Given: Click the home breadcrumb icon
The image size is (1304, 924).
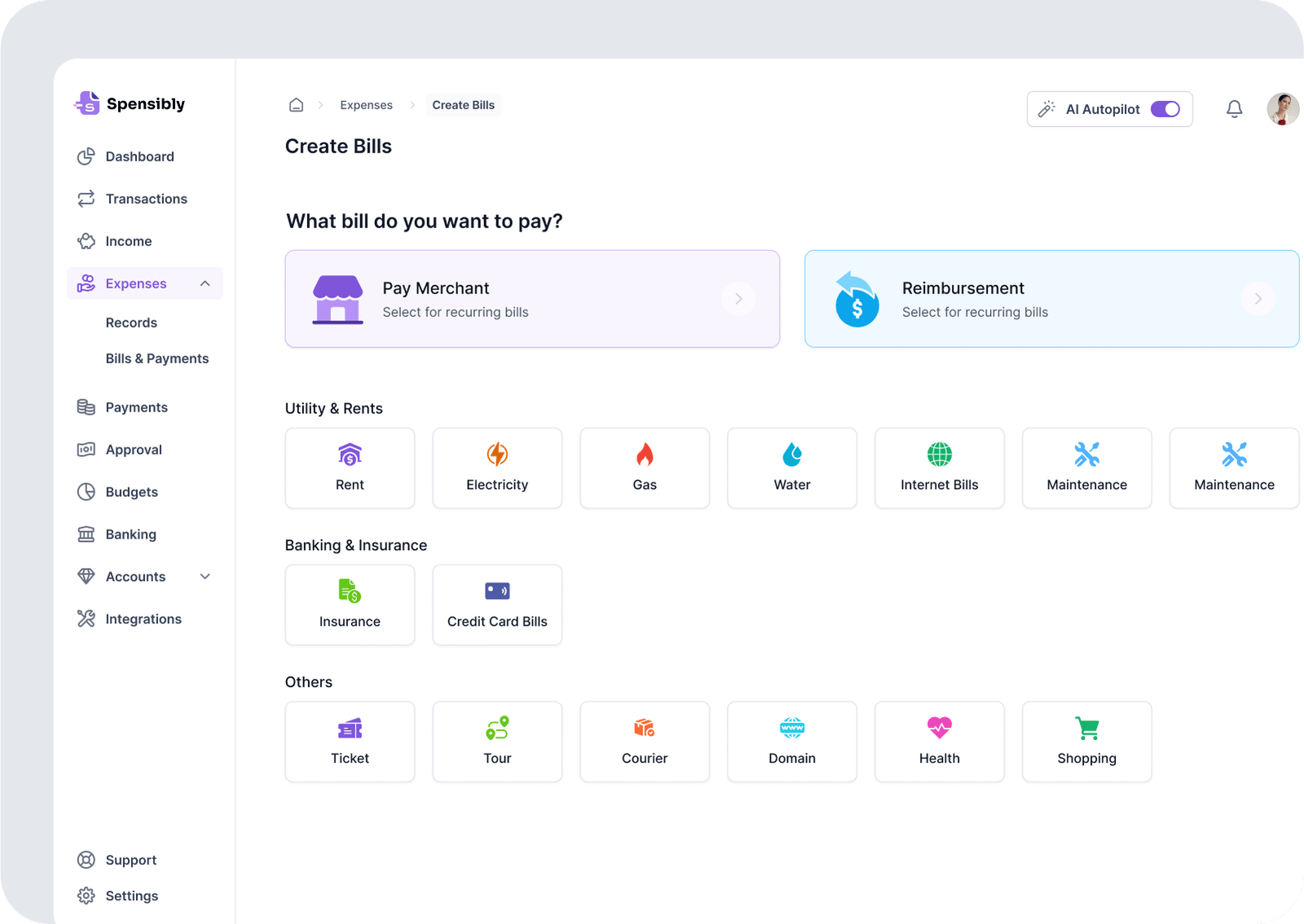Looking at the screenshot, I should pos(297,105).
